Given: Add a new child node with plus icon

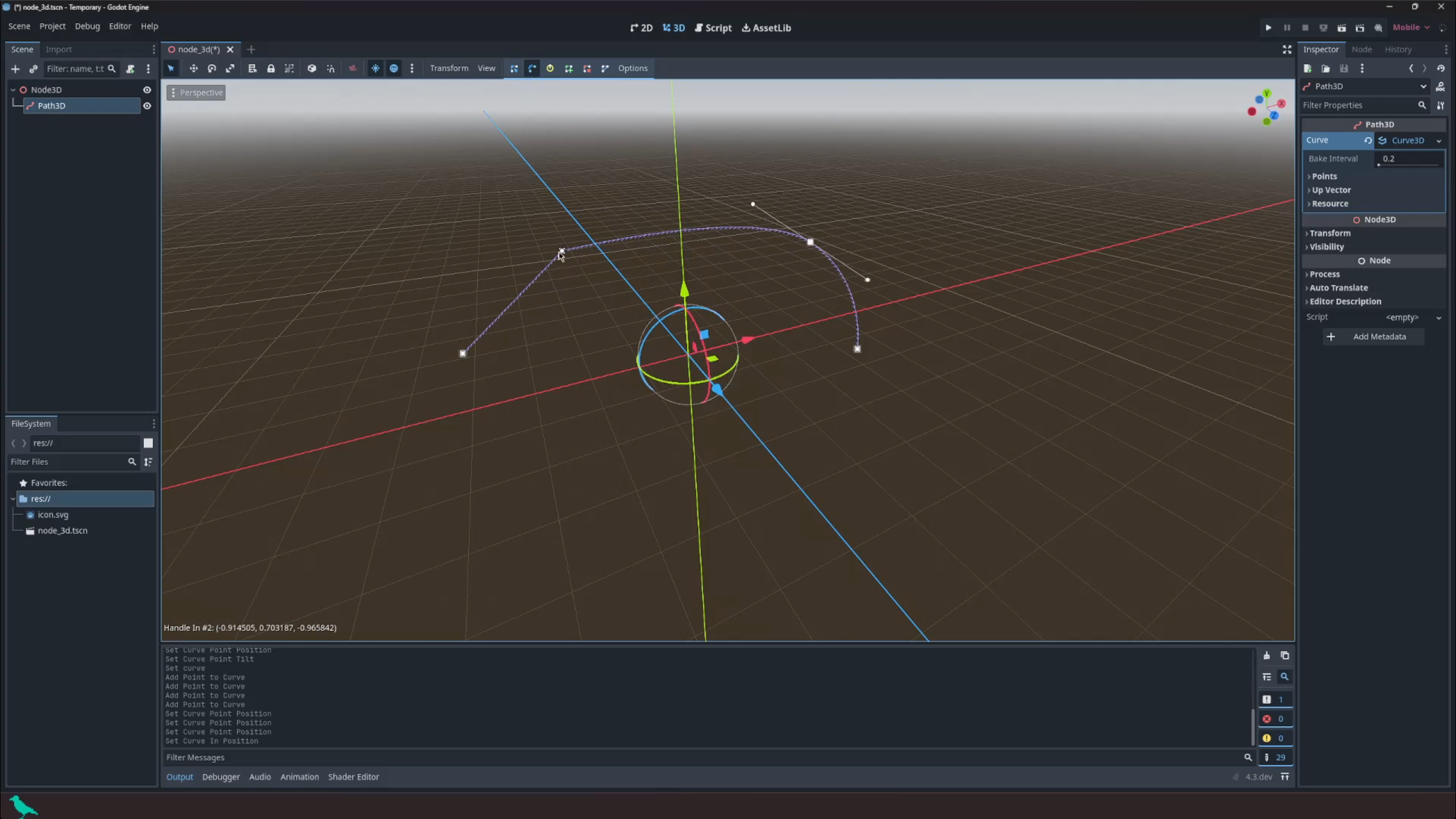Looking at the screenshot, I should (15, 69).
